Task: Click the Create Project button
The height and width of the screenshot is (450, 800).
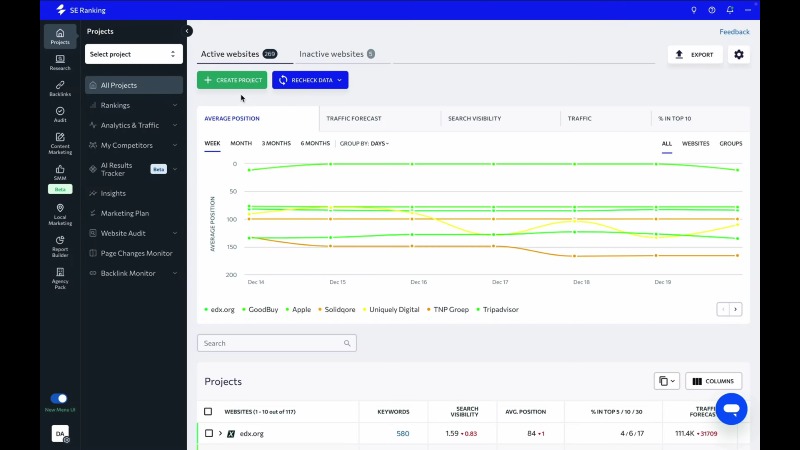Action: tap(232, 80)
